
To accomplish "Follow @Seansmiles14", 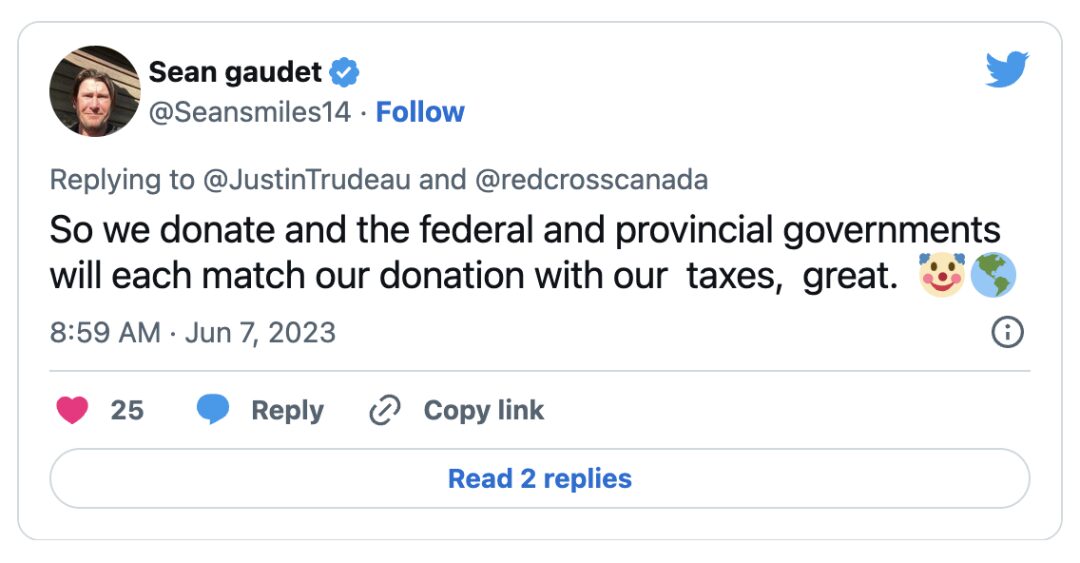I will [x=420, y=112].
